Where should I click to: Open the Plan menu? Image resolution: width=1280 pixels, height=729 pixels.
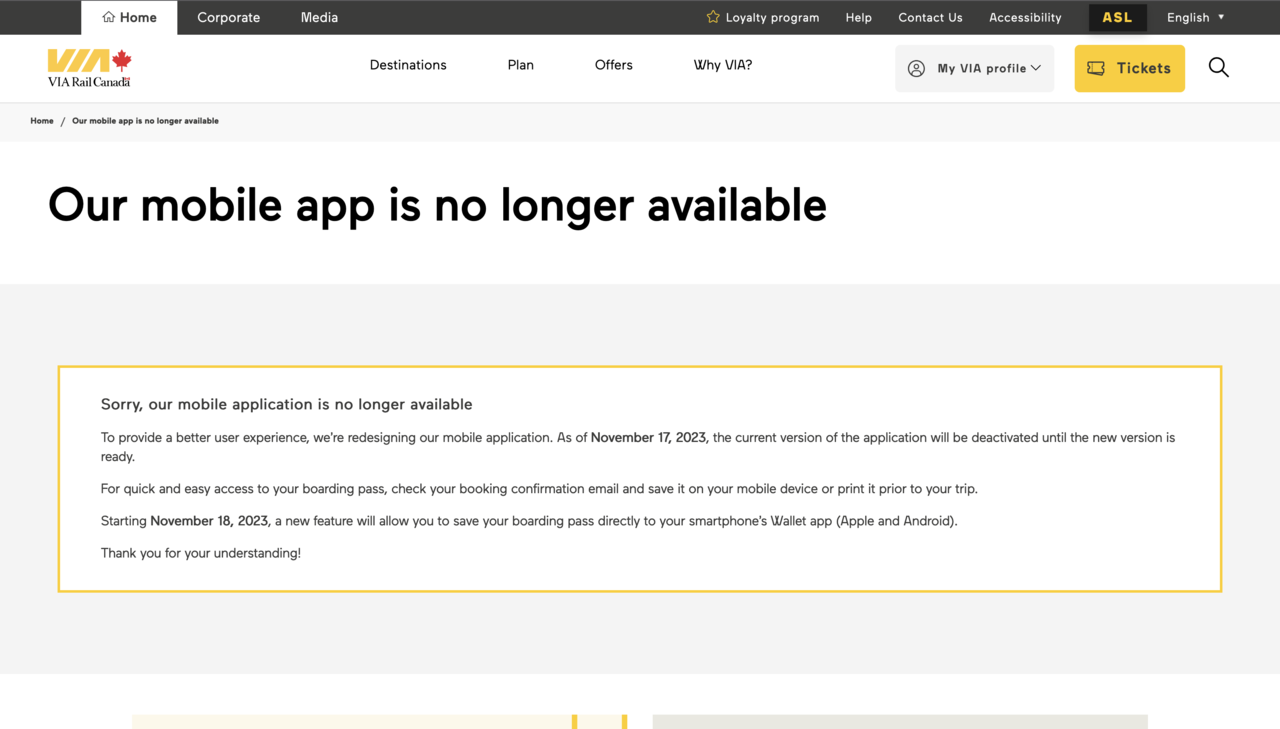pyautogui.click(x=521, y=65)
